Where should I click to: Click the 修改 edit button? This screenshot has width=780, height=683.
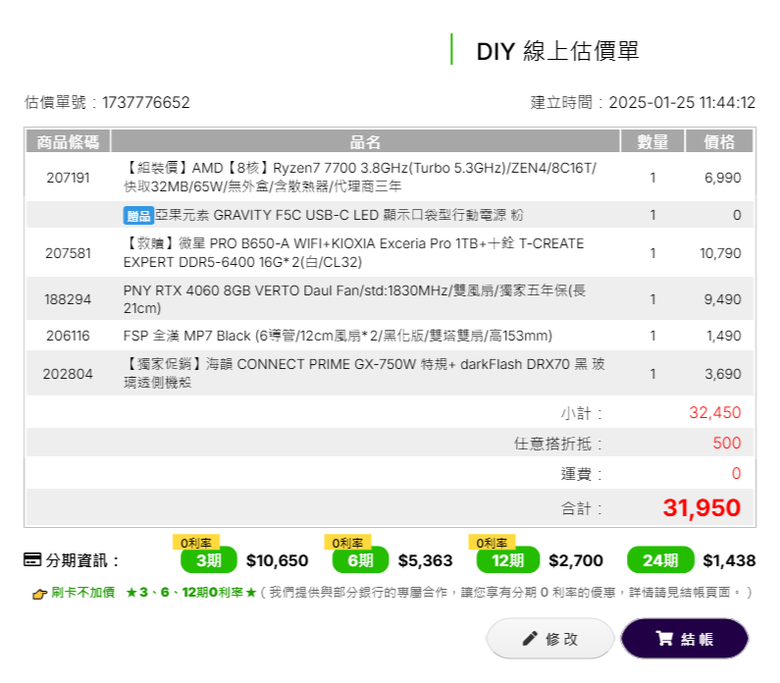pyautogui.click(x=550, y=638)
